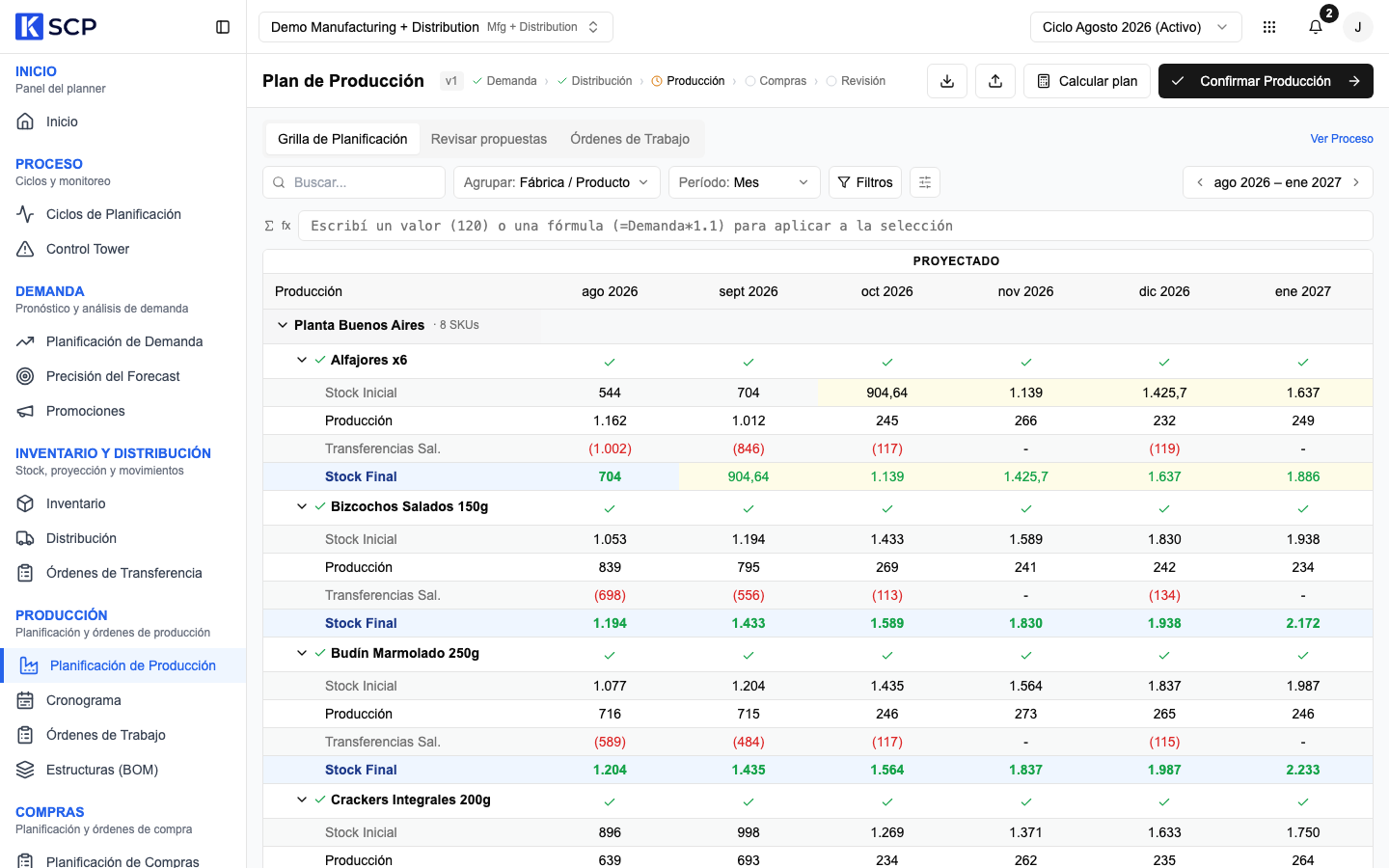Open Control Tower in the sidebar
The width and height of the screenshot is (1389, 868).
point(123,249)
